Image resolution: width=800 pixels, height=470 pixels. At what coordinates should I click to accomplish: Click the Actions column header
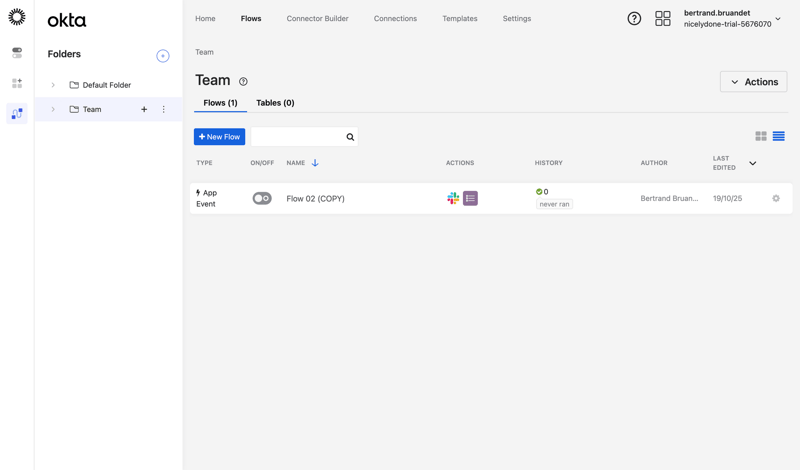(x=460, y=163)
